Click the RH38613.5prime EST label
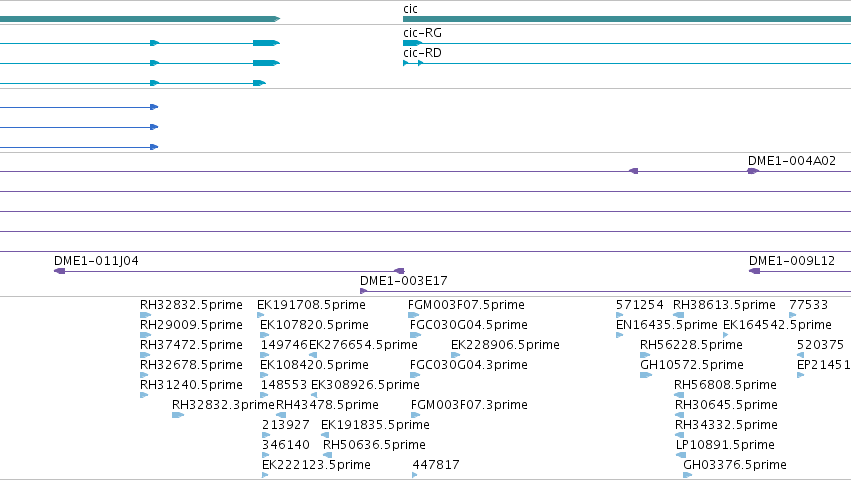This screenshot has height=480, width=851. pyautogui.click(x=725, y=305)
